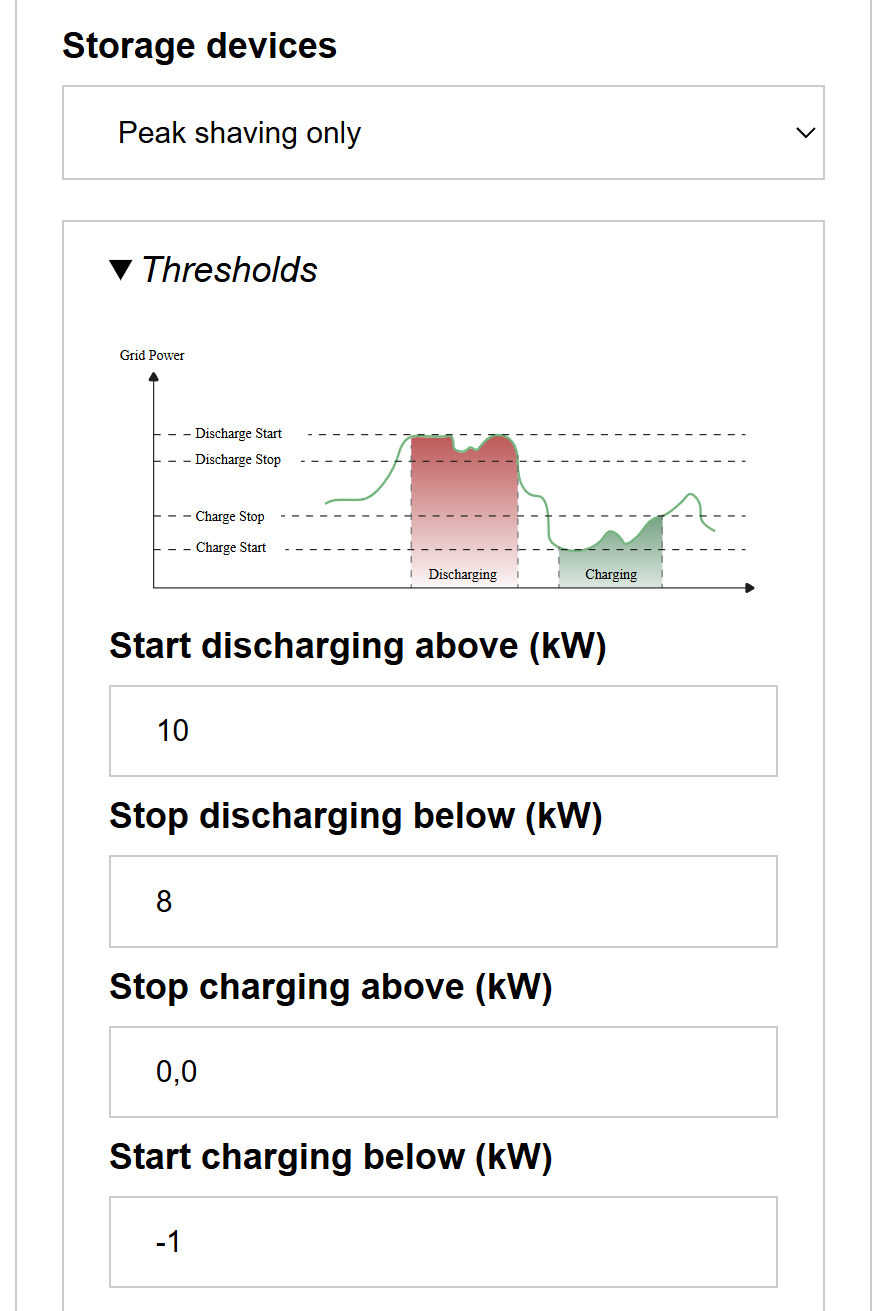The height and width of the screenshot is (1311, 884).
Task: Click the "Charge Start" label in chart
Action: coord(231,548)
